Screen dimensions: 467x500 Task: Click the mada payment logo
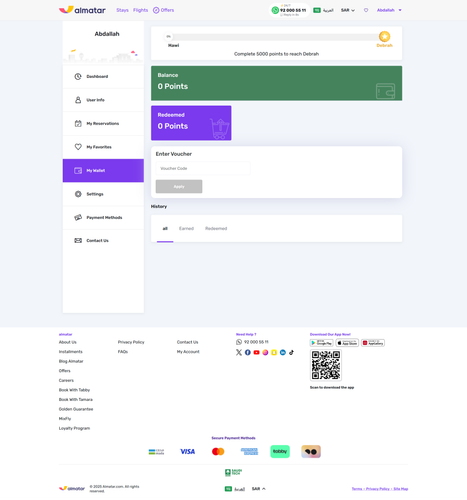click(156, 452)
